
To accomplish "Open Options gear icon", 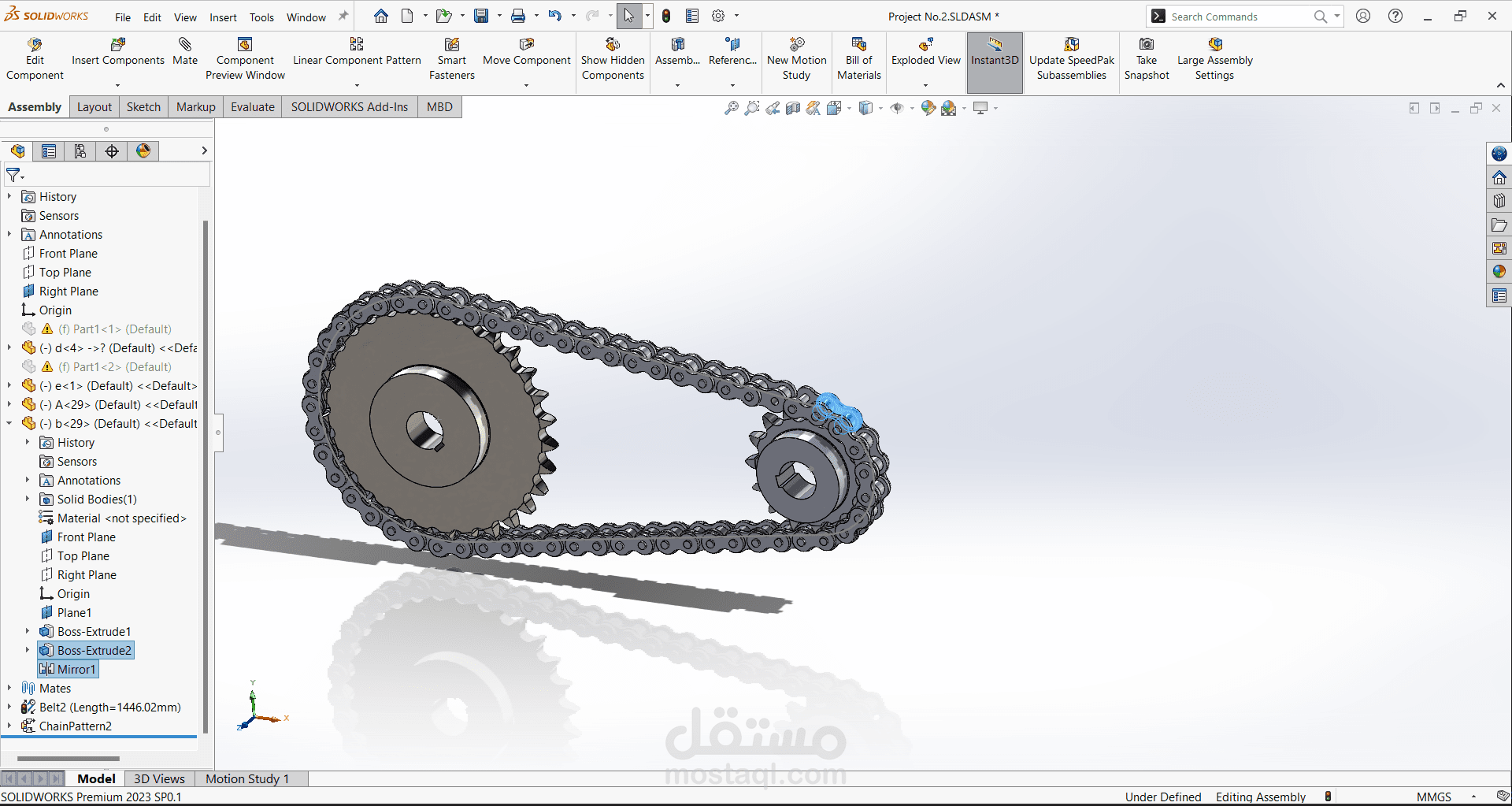I will click(x=718, y=16).
